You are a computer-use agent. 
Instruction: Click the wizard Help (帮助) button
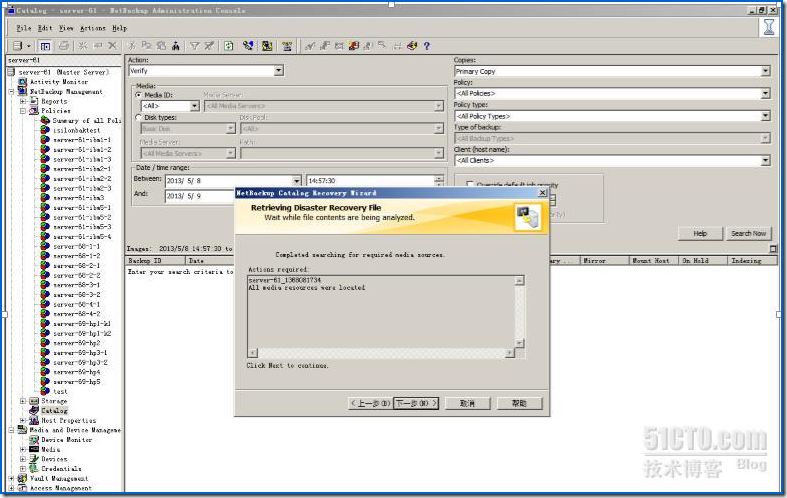[519, 403]
